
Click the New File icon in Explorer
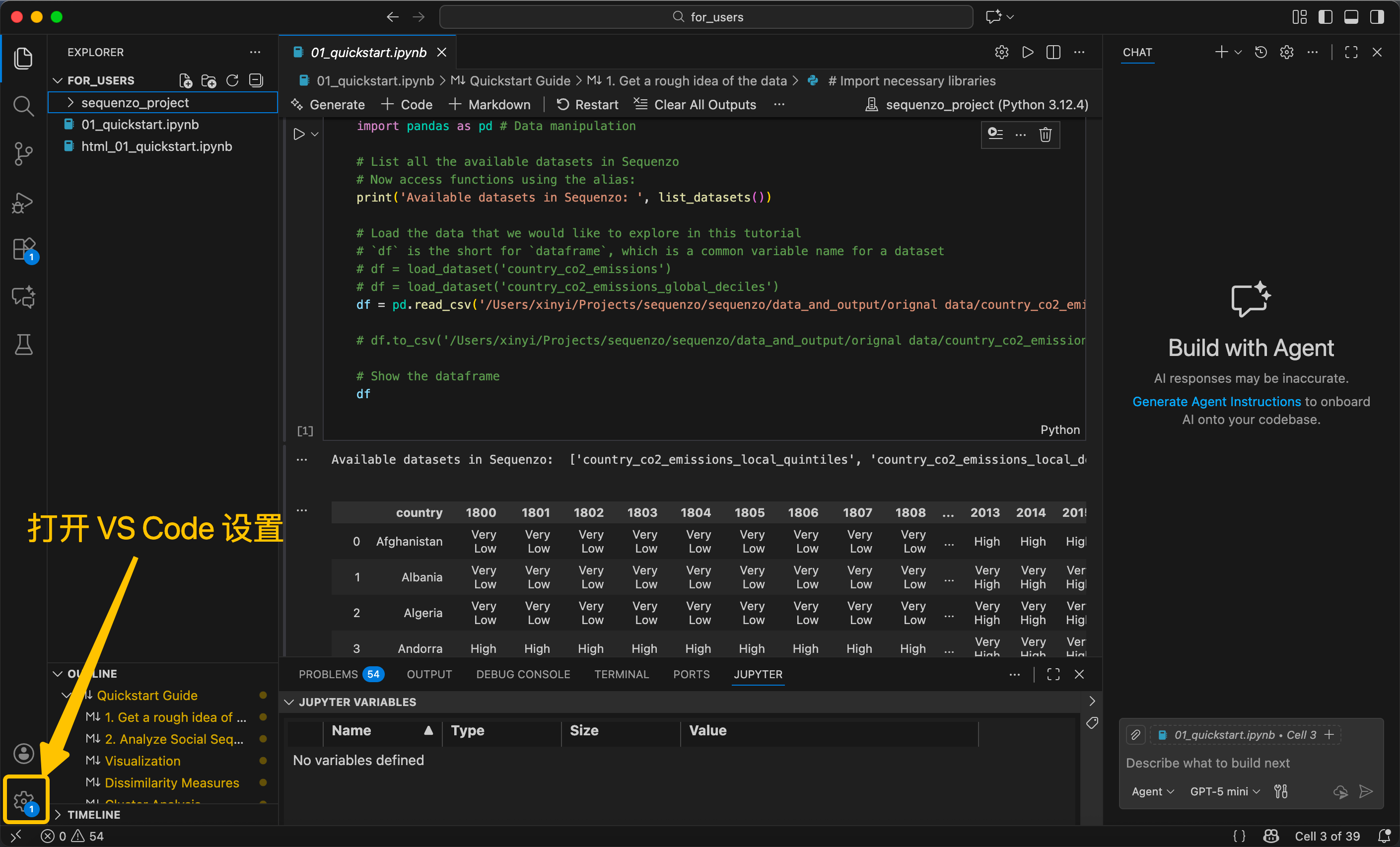185,80
